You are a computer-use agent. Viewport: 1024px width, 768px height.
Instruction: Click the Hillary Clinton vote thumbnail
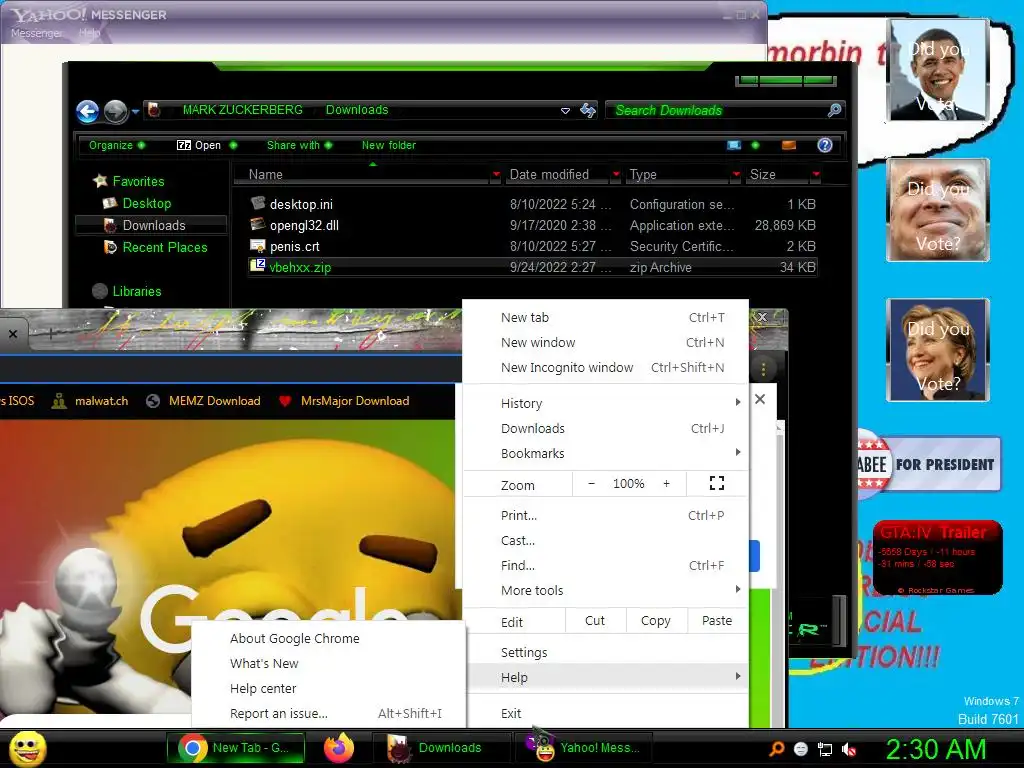tap(938, 350)
